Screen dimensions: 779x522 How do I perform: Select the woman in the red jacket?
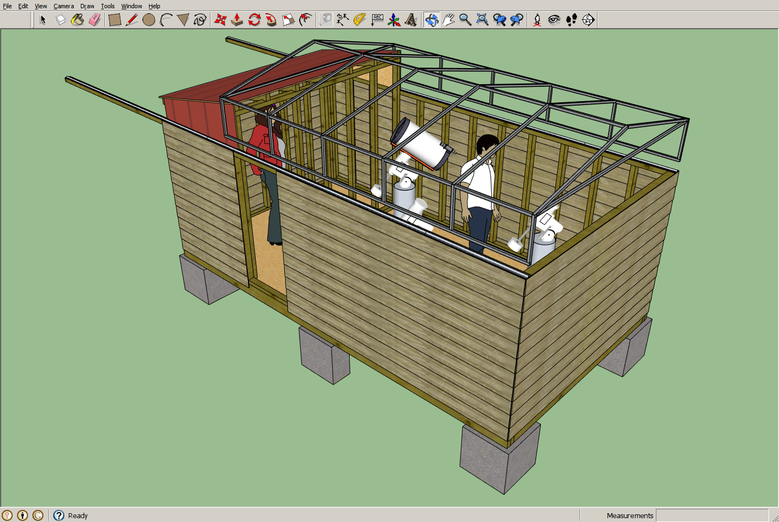pos(268,174)
